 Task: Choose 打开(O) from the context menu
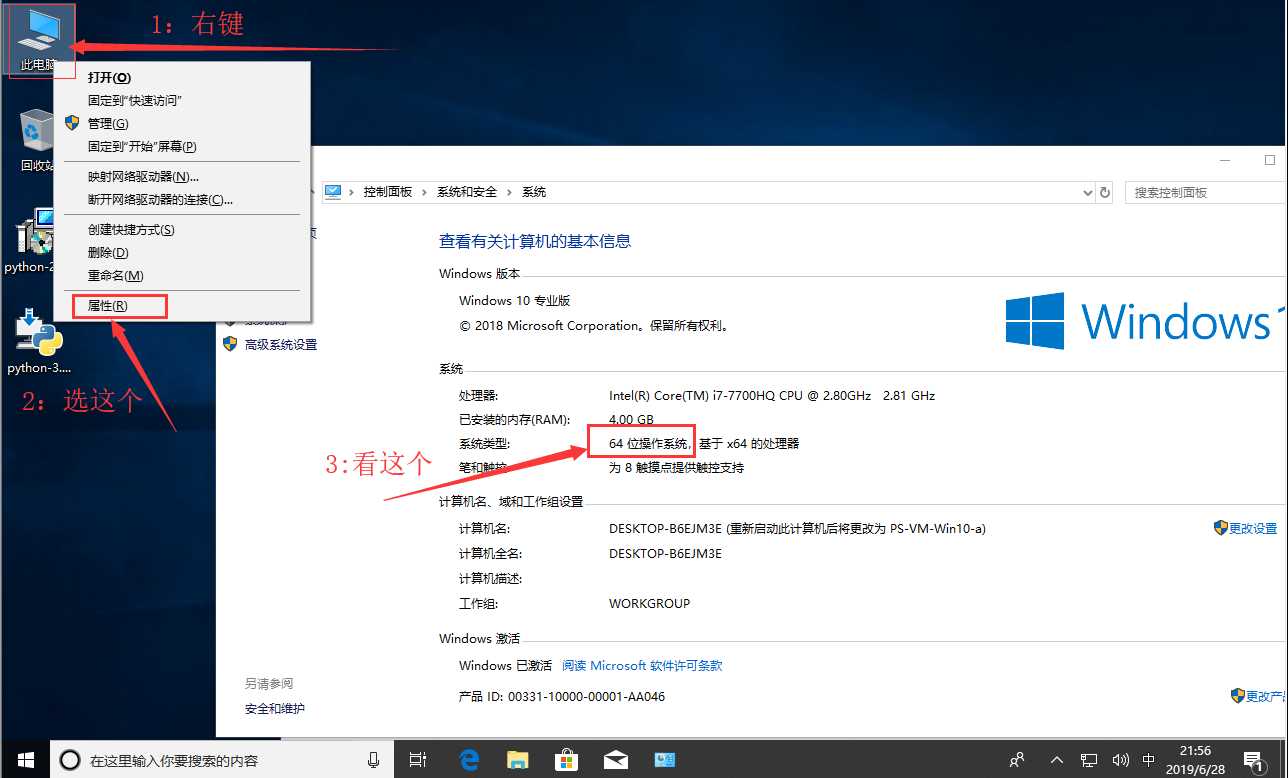click(x=181, y=77)
